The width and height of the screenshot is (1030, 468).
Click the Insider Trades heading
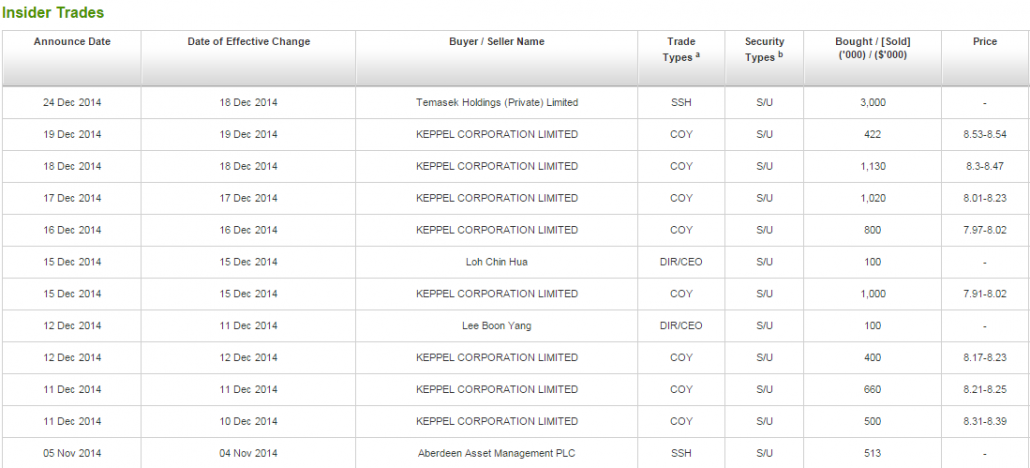(x=53, y=13)
